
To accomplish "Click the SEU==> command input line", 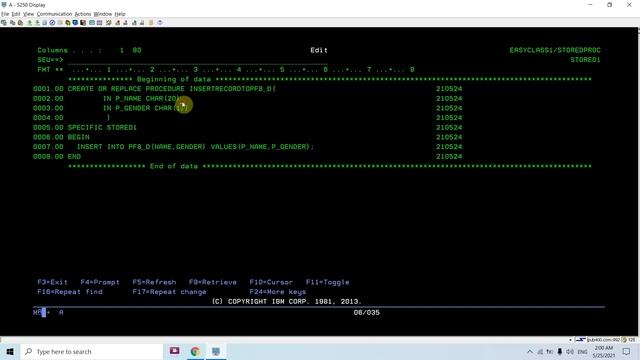I will click(x=198, y=60).
